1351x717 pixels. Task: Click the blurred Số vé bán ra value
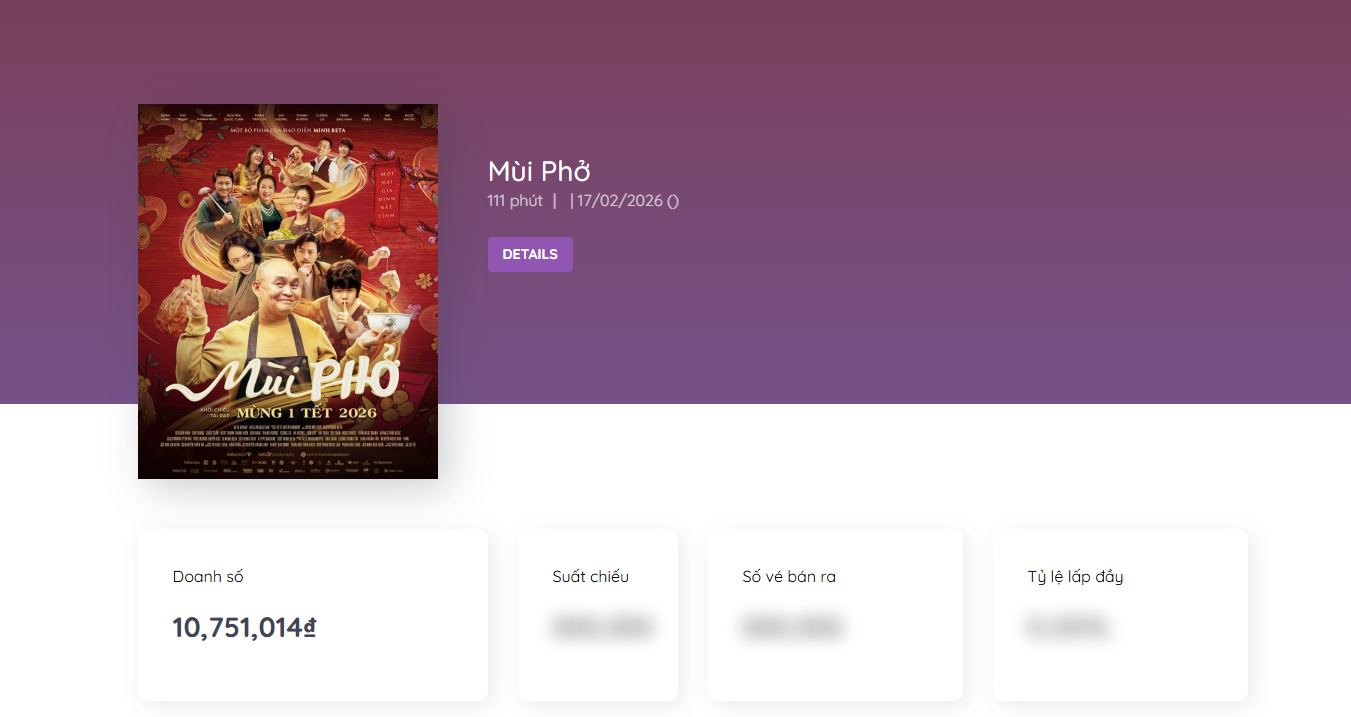tap(792, 628)
